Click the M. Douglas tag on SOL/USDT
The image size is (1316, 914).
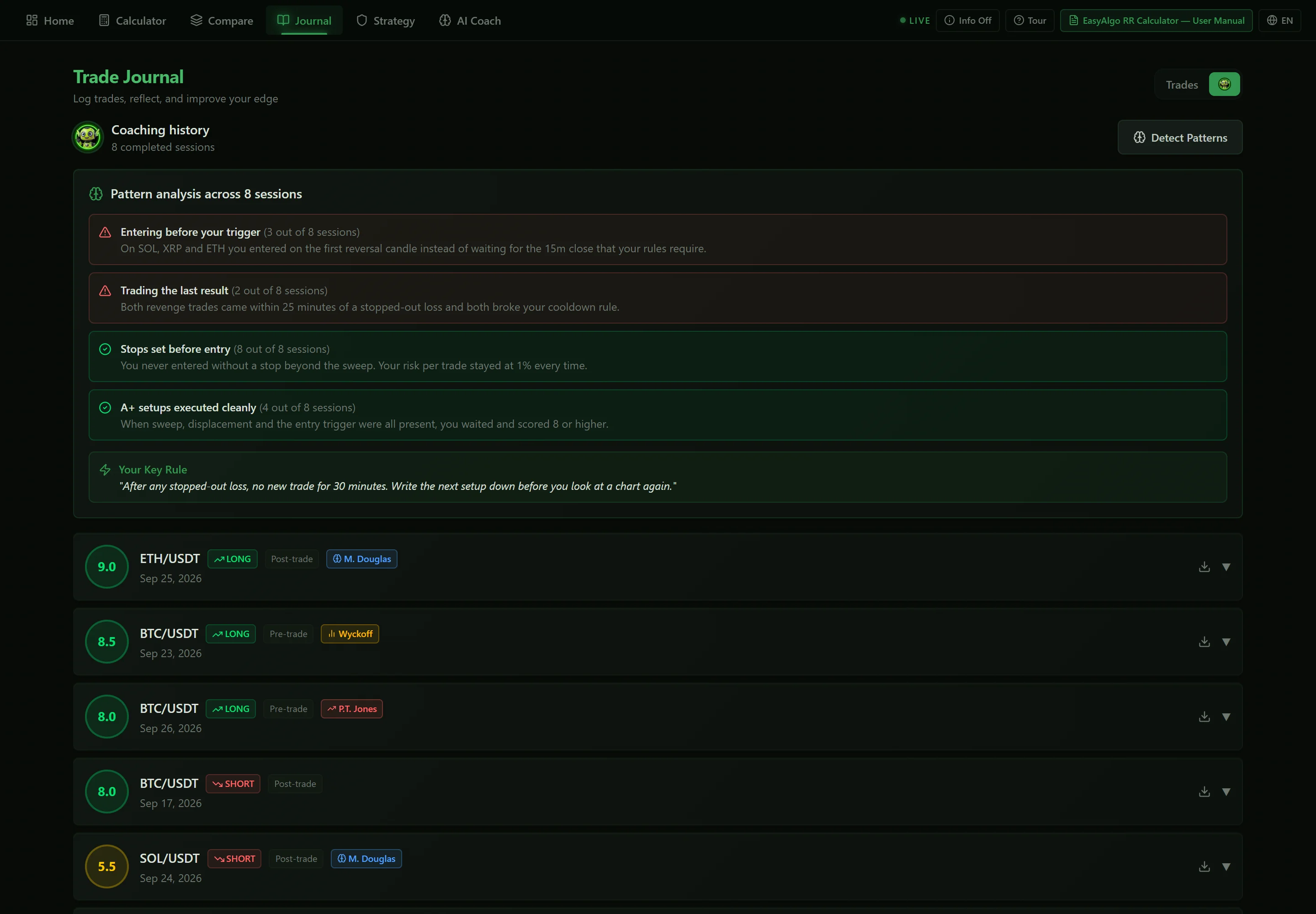pos(366,858)
